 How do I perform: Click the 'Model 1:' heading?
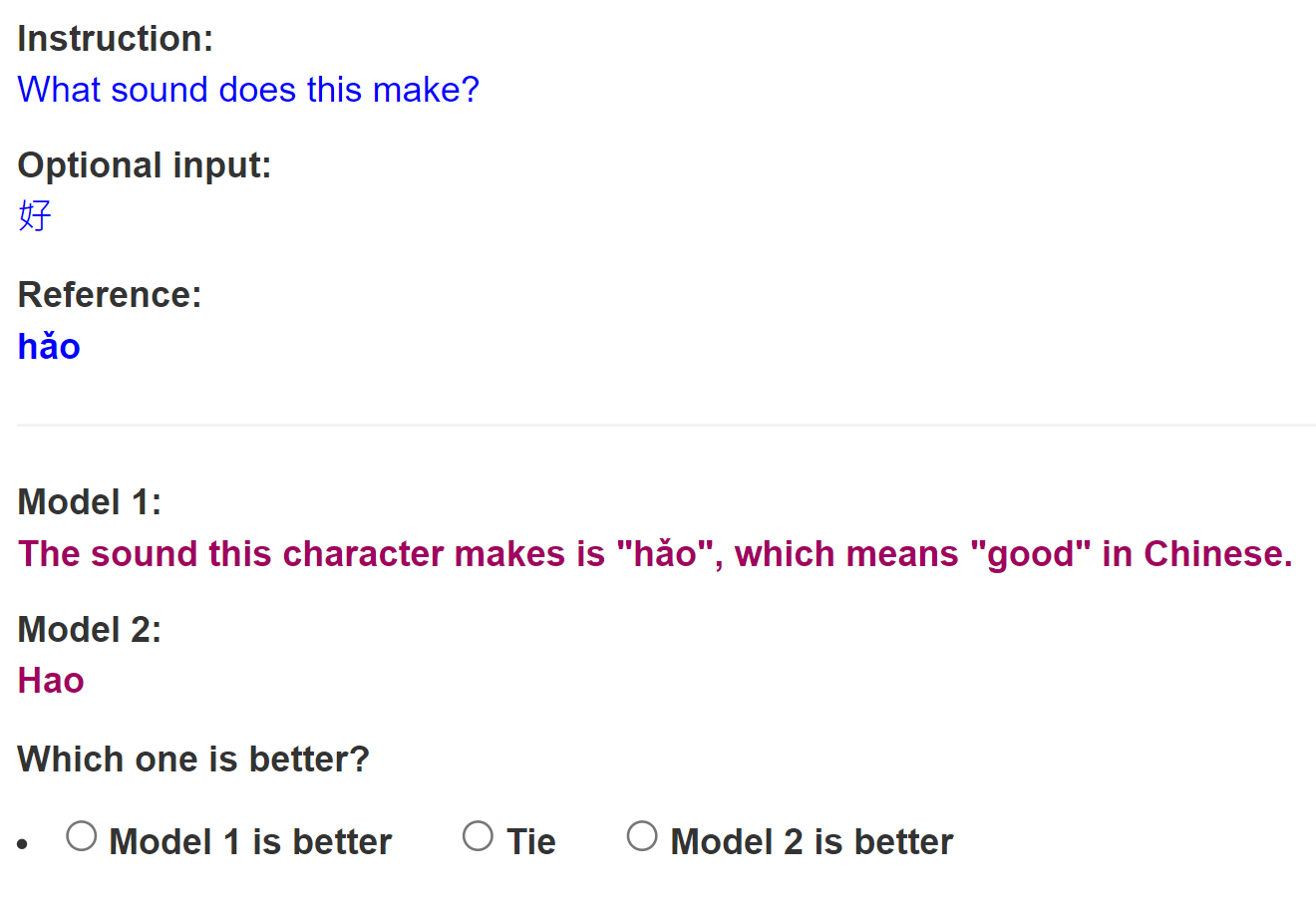click(90, 502)
